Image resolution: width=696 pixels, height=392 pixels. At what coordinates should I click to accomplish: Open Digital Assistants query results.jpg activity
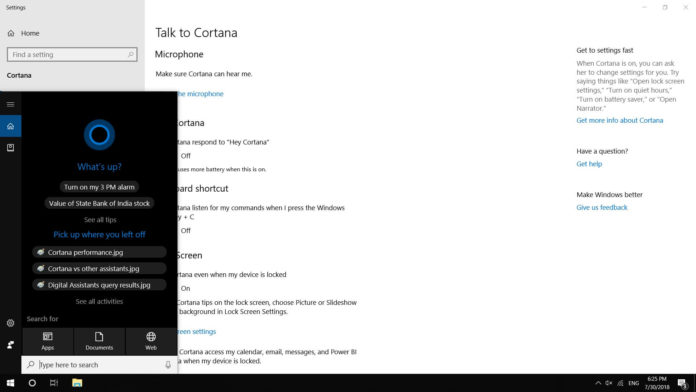99,285
